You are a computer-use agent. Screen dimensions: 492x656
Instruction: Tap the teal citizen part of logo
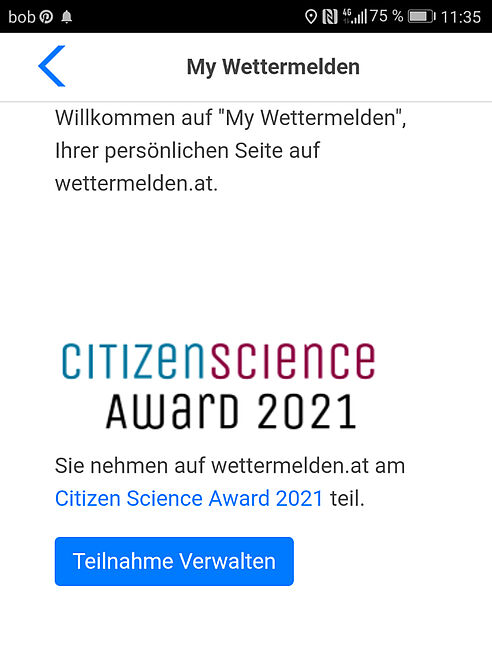tap(133, 361)
